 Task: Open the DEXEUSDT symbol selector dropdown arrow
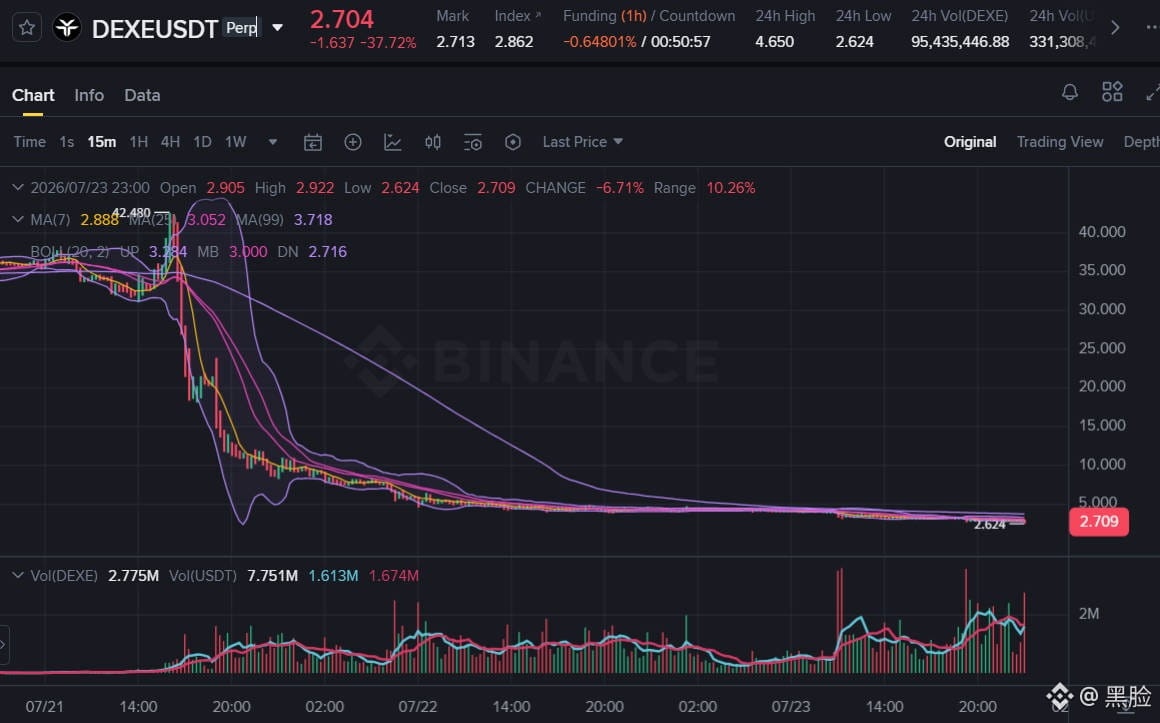click(x=277, y=28)
